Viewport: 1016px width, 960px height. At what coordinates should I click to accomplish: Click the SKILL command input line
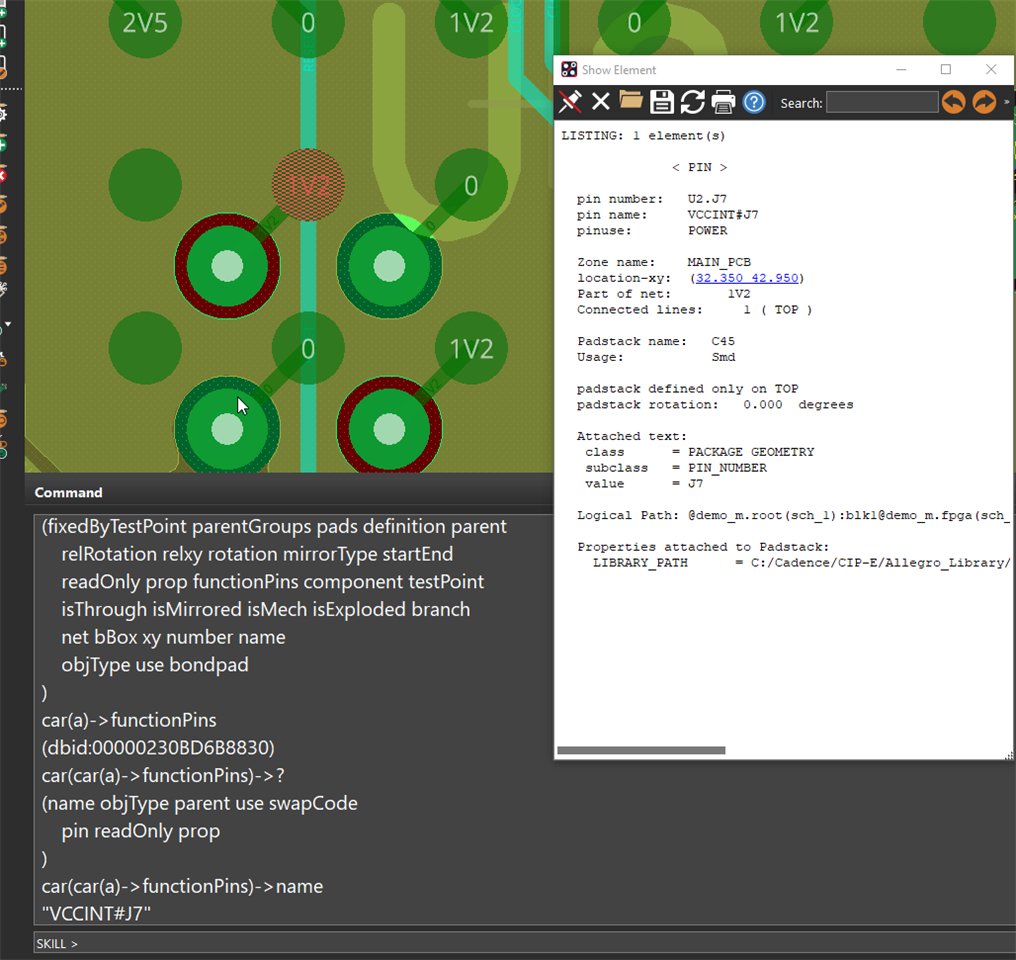[x=524, y=943]
